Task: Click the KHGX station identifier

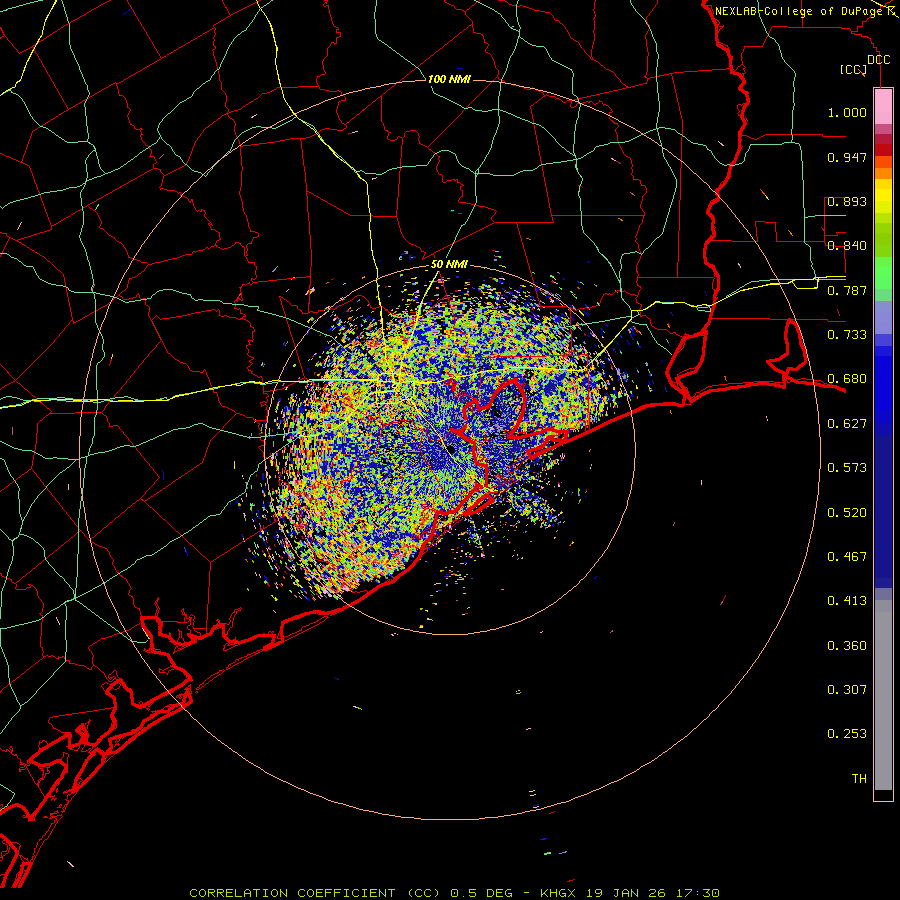Action: click(x=557, y=893)
